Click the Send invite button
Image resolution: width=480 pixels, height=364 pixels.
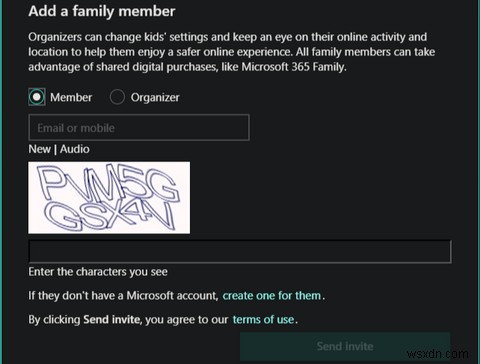coord(345,346)
